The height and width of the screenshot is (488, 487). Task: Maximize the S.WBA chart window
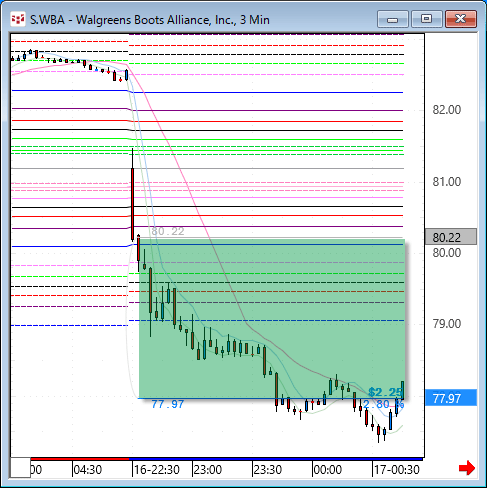click(x=426, y=19)
